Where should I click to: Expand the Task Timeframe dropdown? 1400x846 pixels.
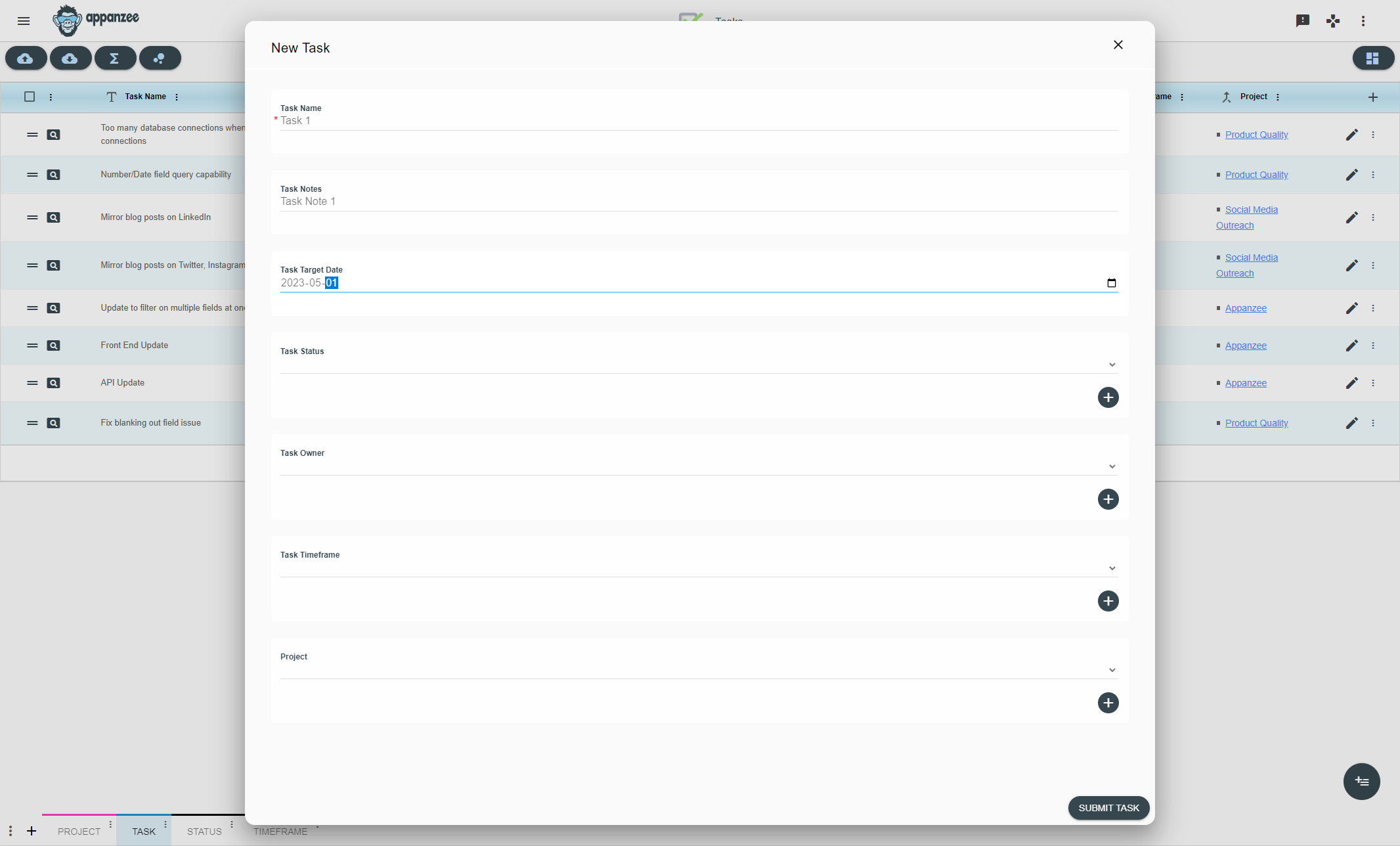click(x=699, y=568)
